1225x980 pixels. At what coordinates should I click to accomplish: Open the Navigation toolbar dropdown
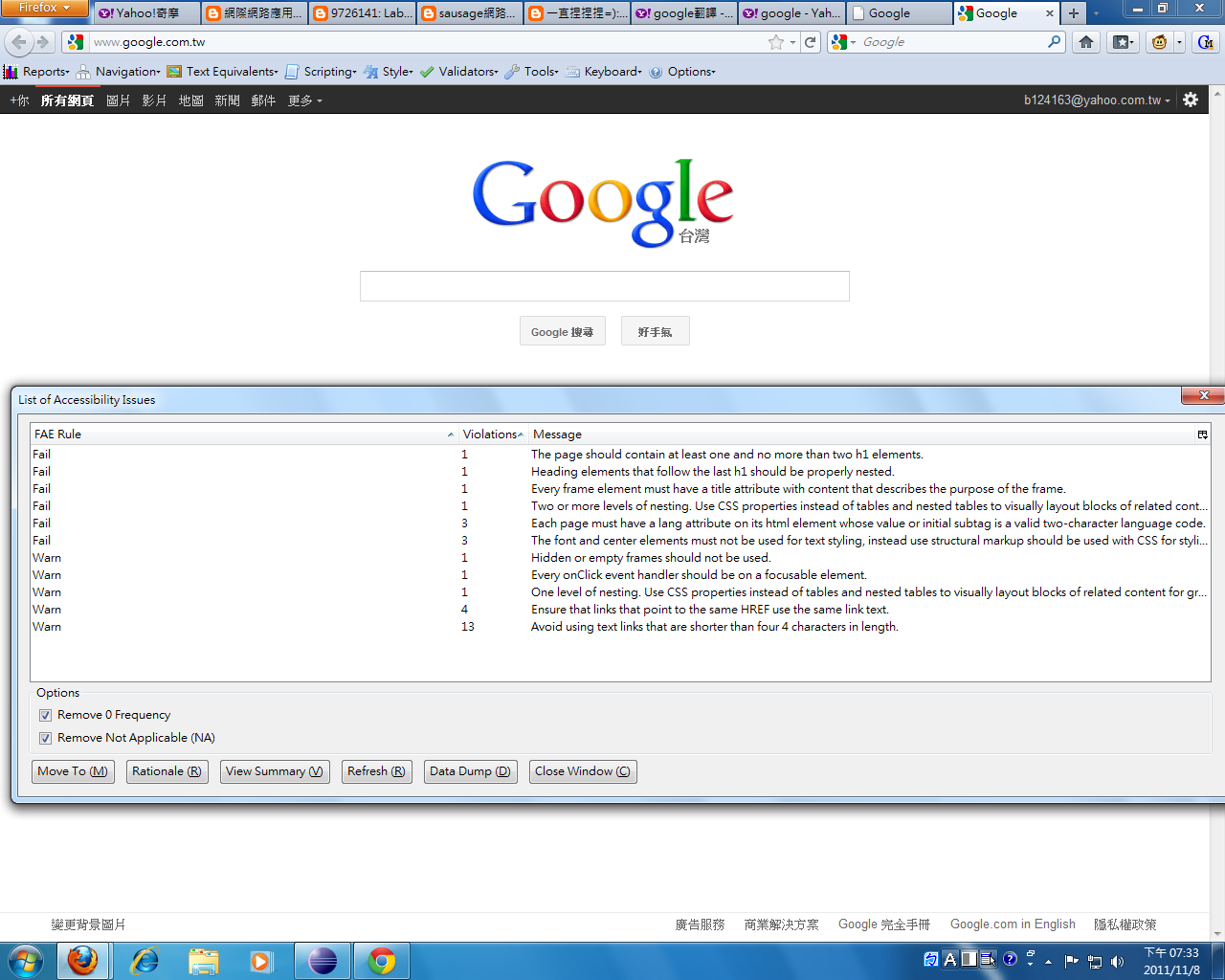119,72
